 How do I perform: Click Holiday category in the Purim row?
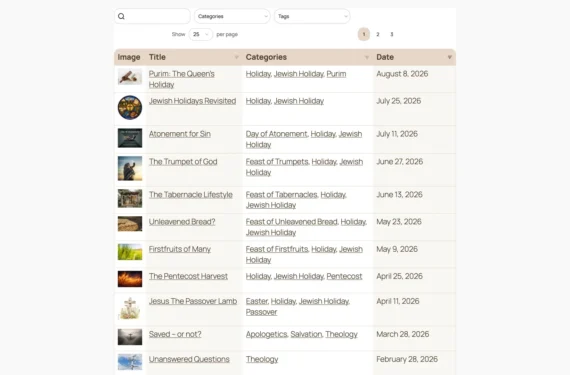tap(258, 74)
